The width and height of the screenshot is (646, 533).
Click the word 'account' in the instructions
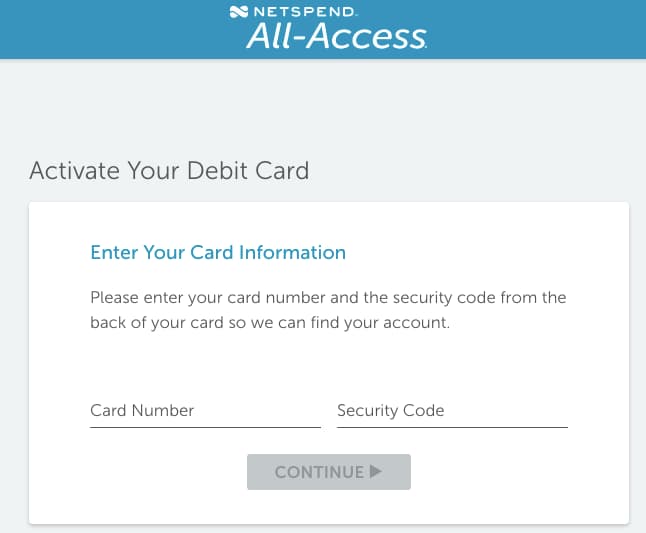[x=415, y=323]
